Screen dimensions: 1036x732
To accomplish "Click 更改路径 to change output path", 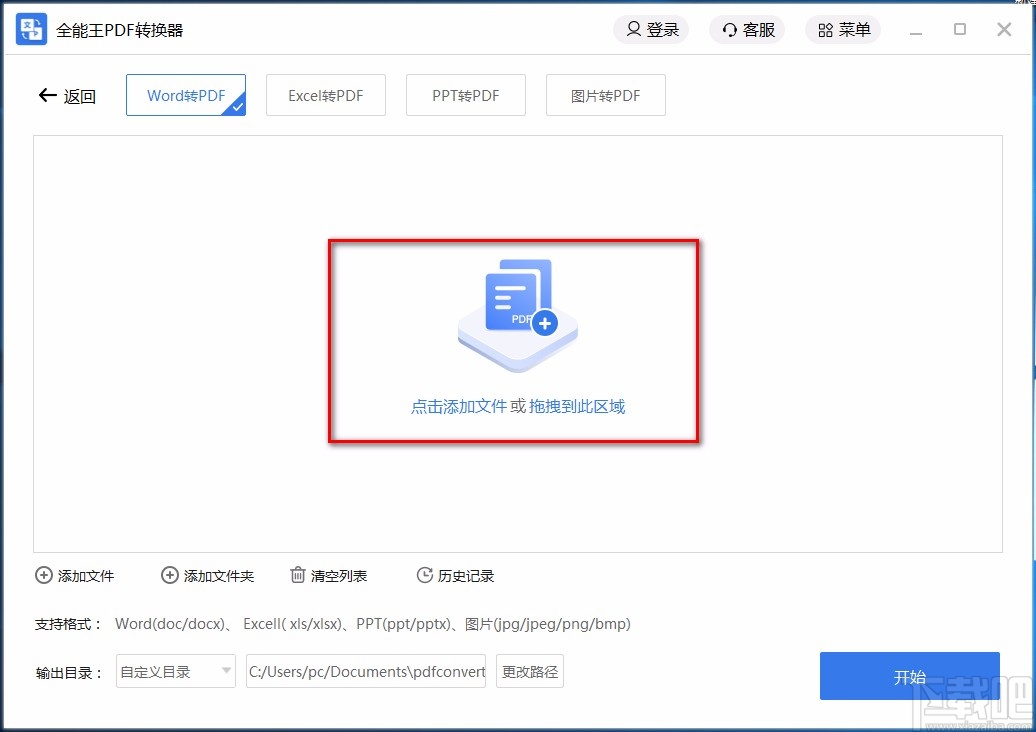I will (529, 671).
